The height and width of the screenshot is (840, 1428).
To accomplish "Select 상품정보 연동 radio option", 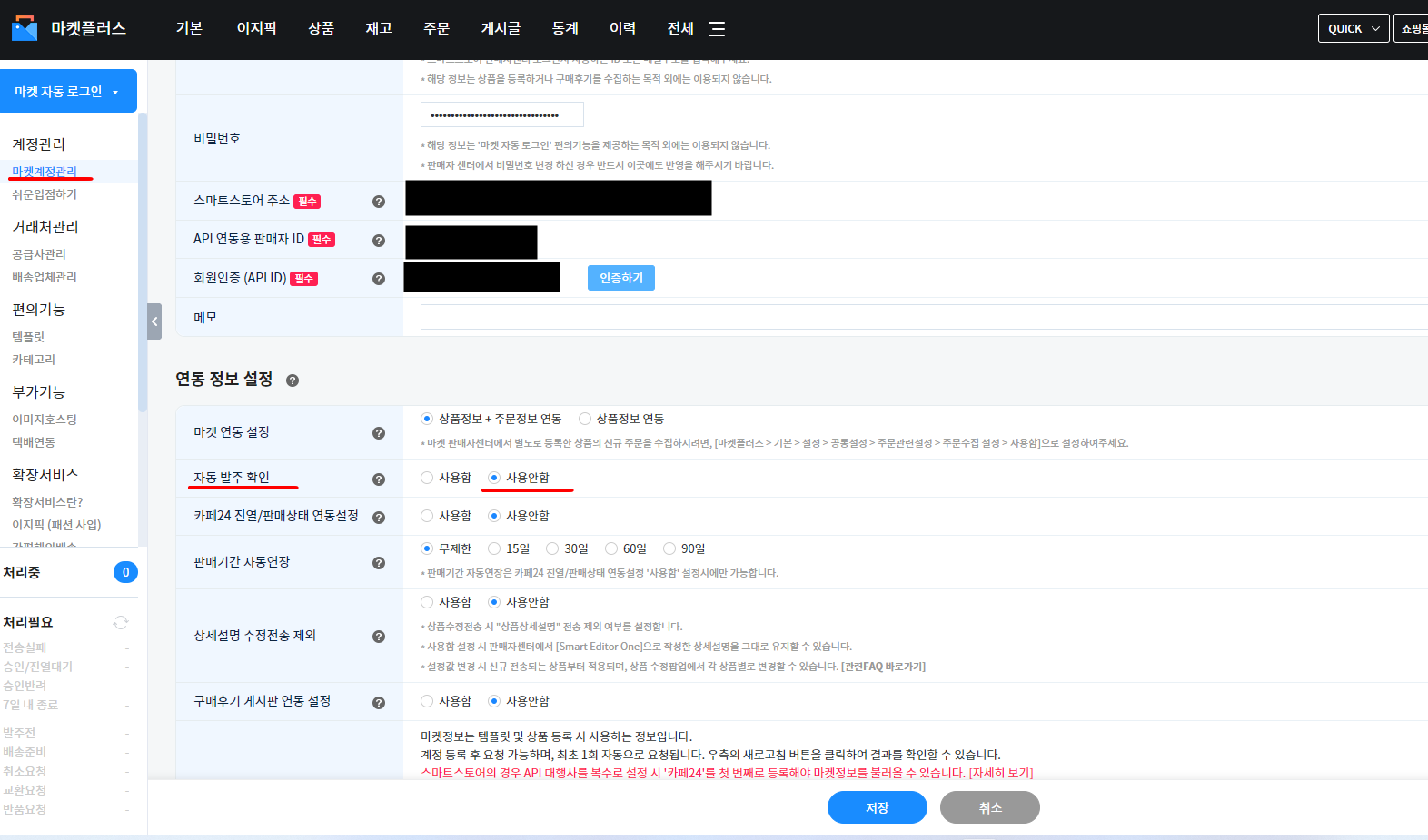I will [x=585, y=419].
